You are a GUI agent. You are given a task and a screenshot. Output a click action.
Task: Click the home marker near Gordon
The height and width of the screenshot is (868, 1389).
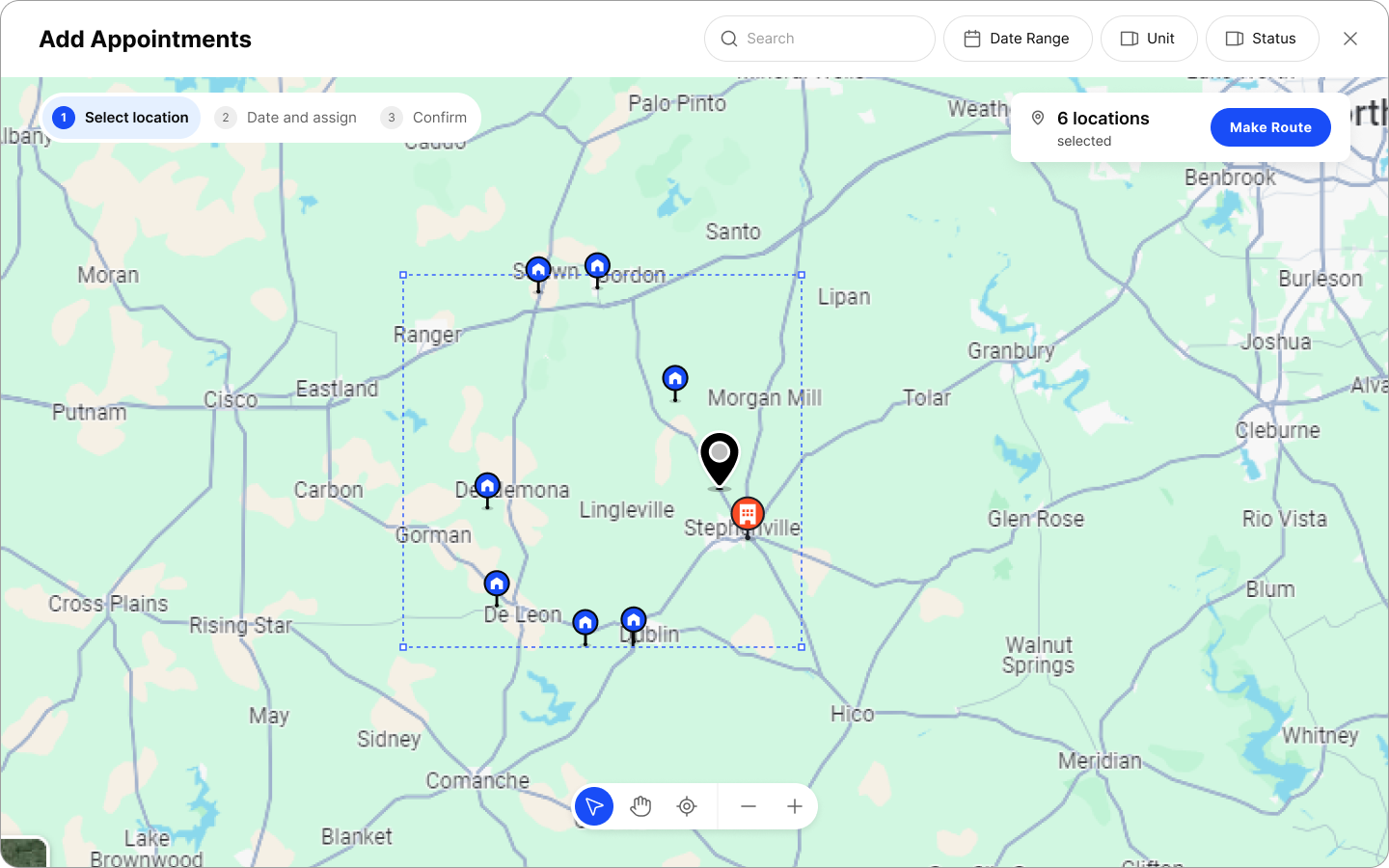click(598, 266)
